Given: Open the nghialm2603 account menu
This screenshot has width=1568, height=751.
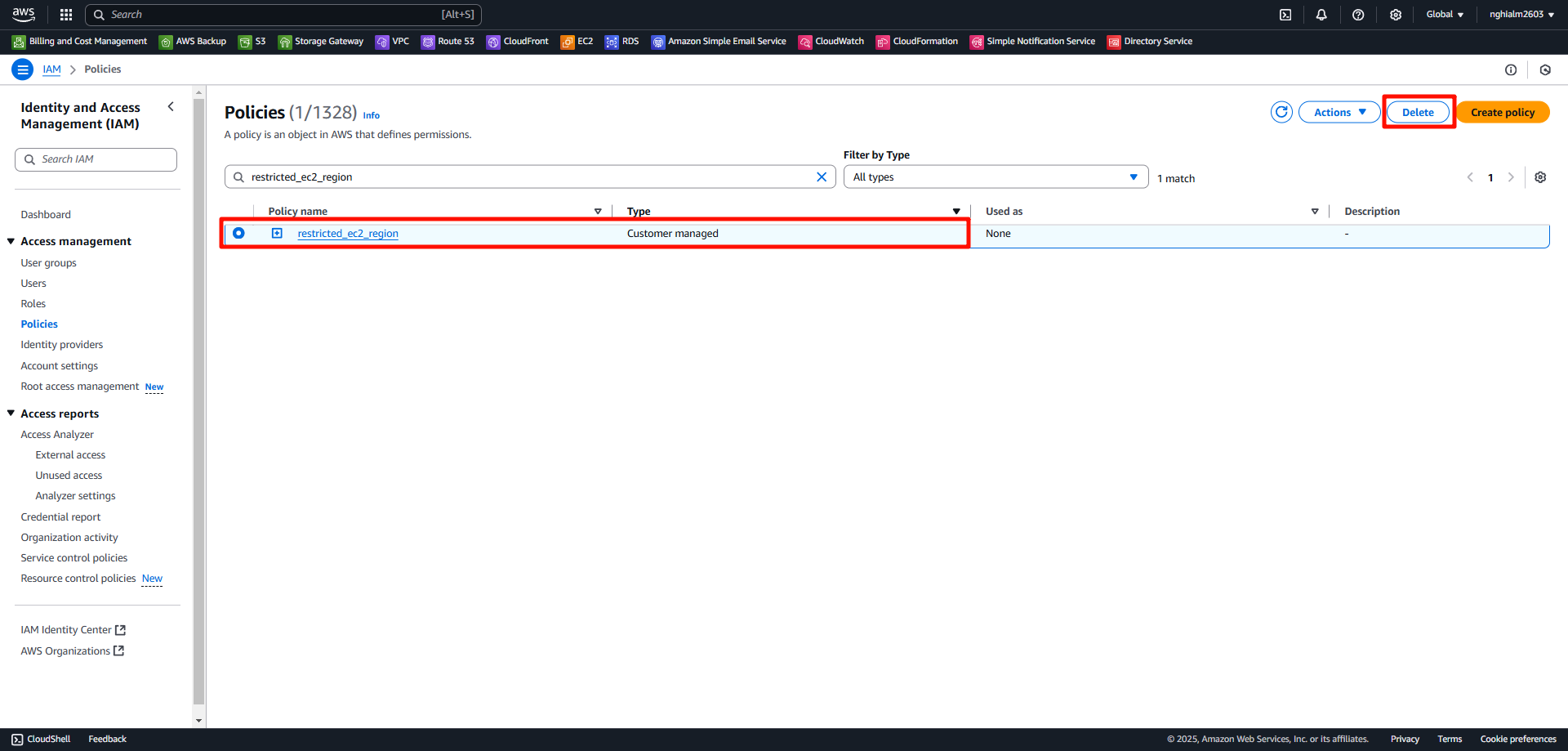Looking at the screenshot, I should [1521, 15].
